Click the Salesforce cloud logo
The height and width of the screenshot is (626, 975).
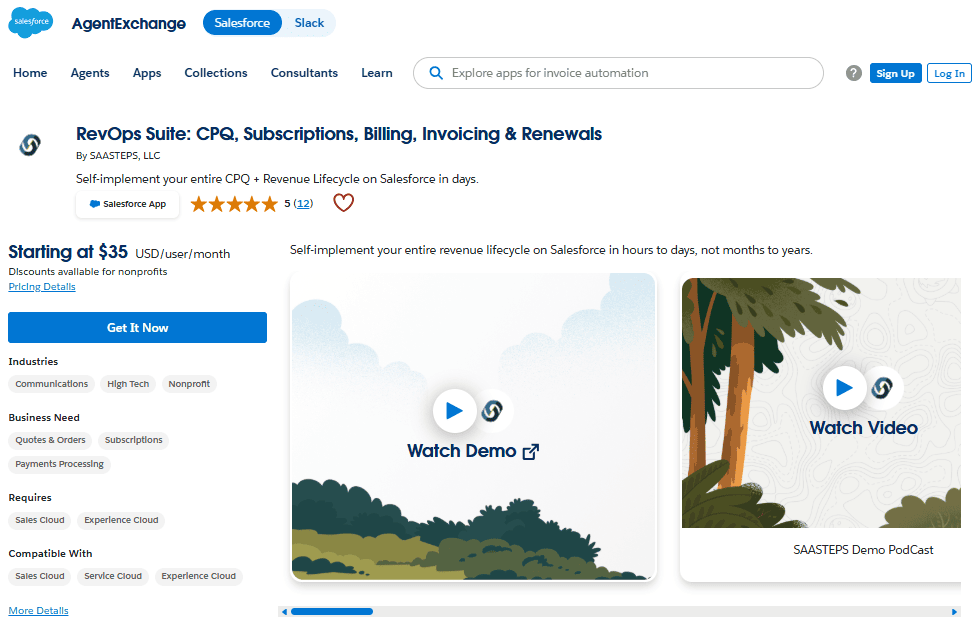[x=30, y=22]
